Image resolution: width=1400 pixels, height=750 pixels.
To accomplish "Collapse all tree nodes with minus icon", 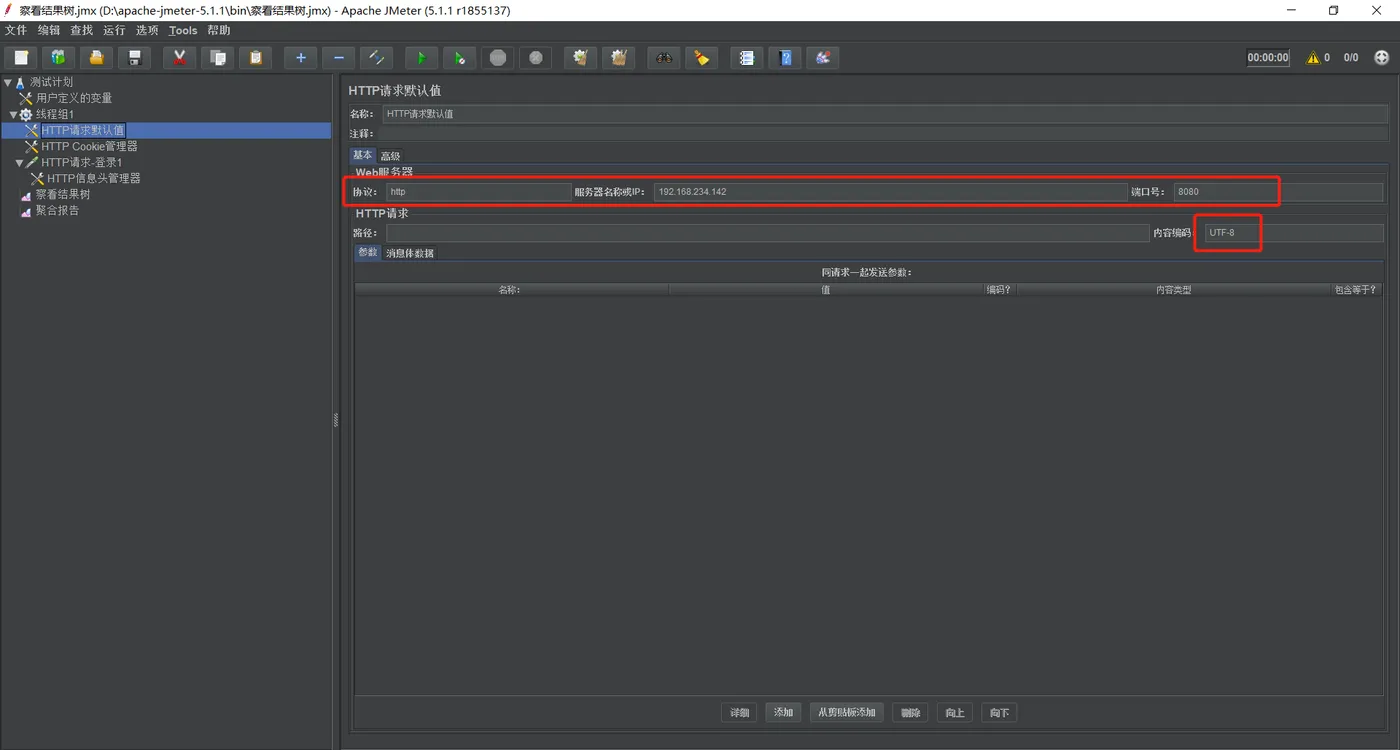I will pyautogui.click(x=338, y=57).
